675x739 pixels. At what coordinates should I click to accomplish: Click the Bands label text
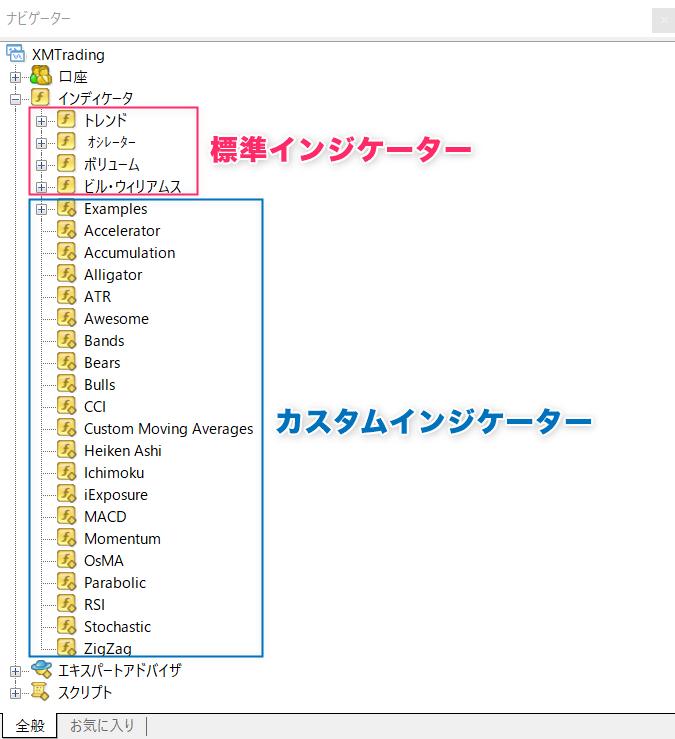[104, 340]
